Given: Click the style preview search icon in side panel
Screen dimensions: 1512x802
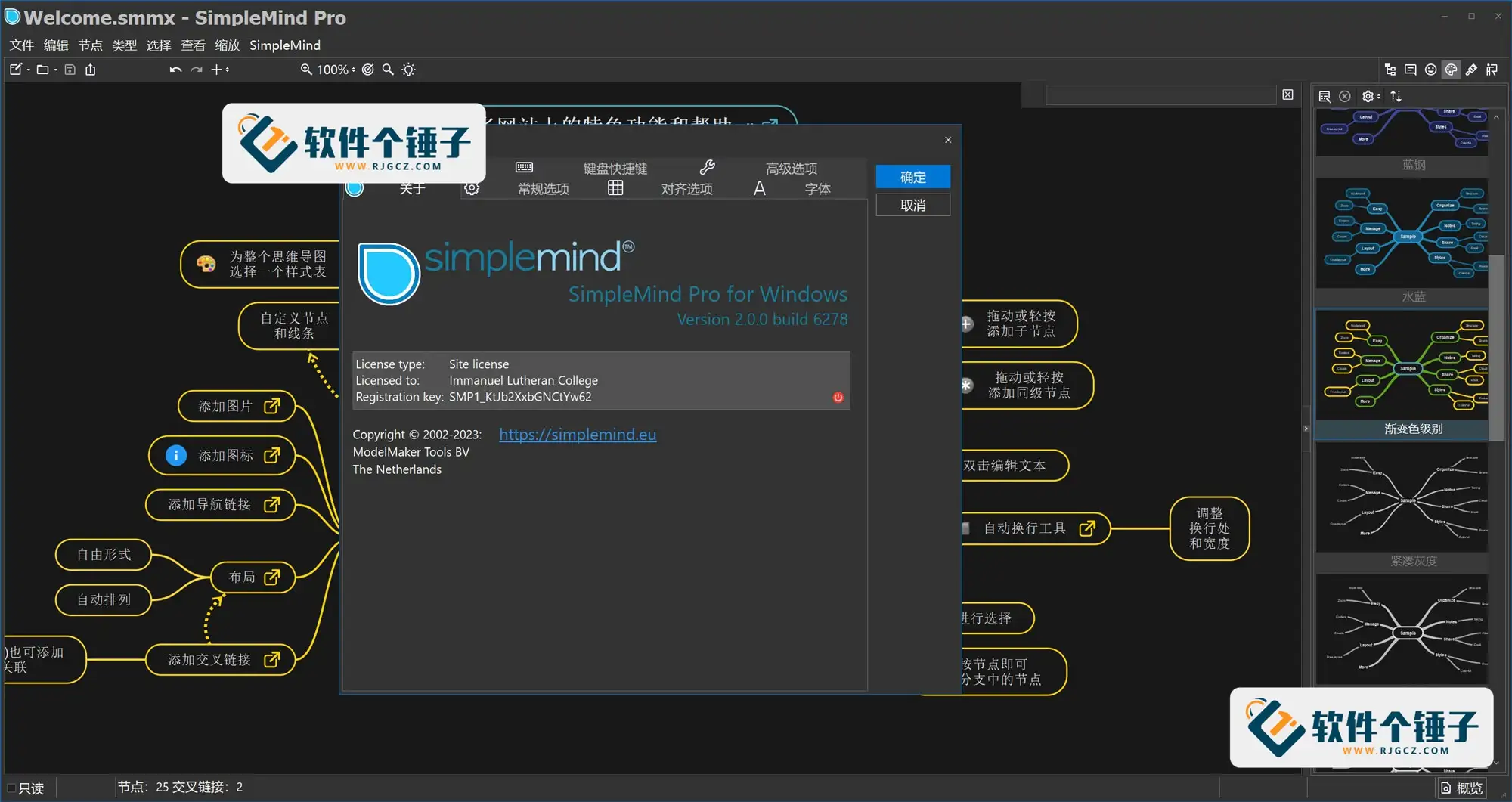Looking at the screenshot, I should 1325,96.
